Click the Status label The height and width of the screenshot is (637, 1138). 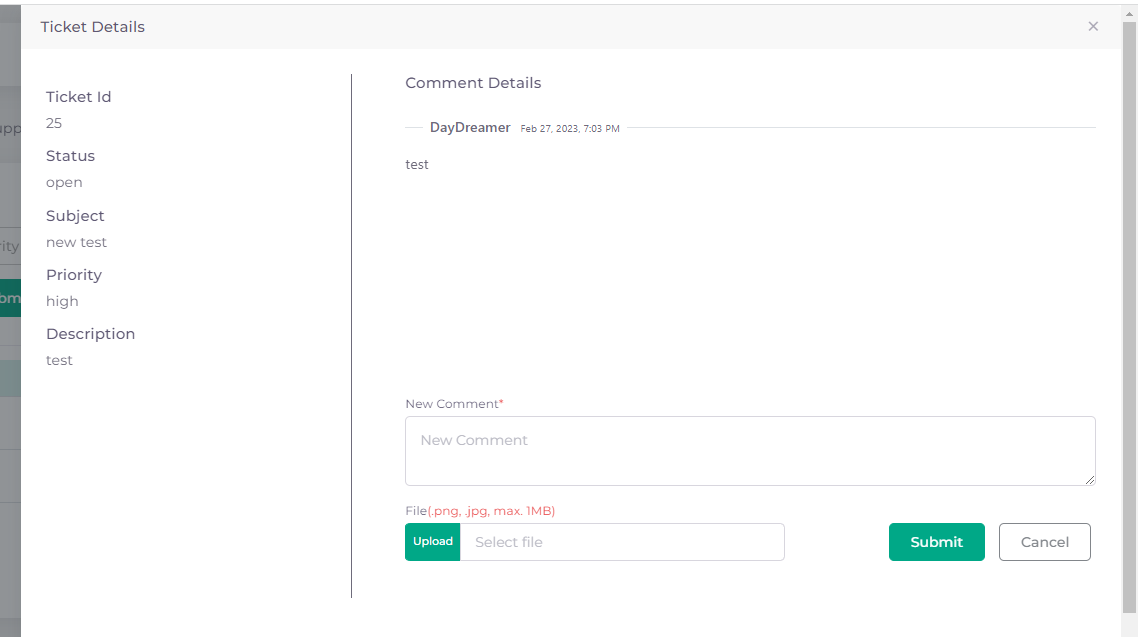70,156
